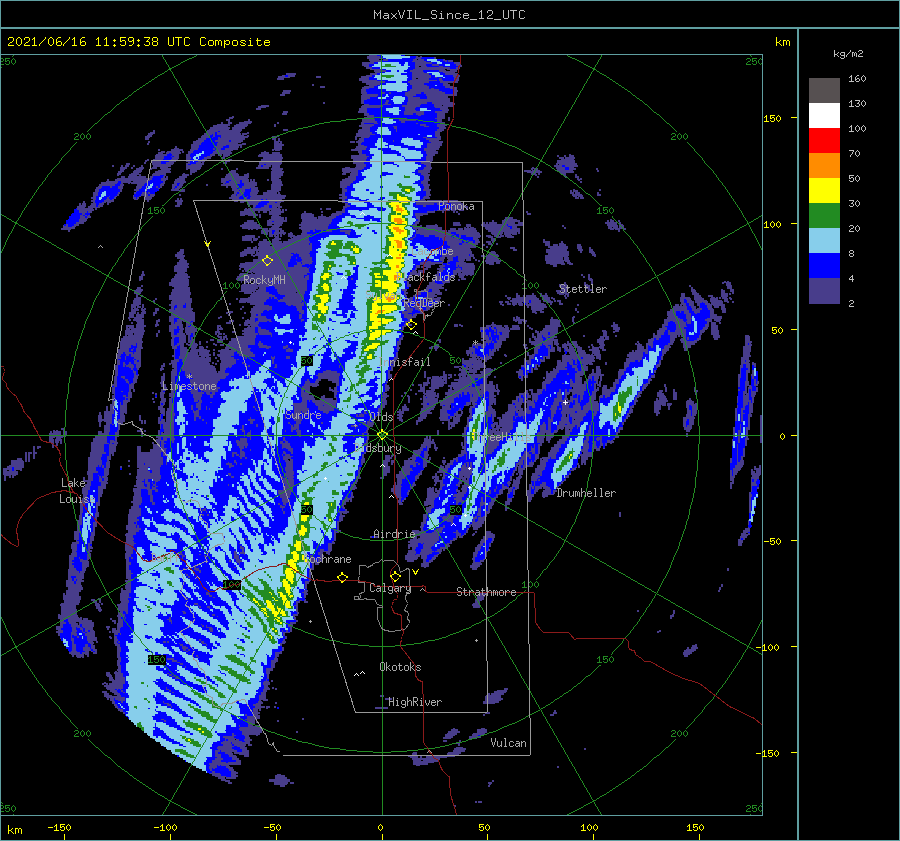This screenshot has height=841, width=900.
Task: Click the Limestone location label
Action: coord(189,386)
